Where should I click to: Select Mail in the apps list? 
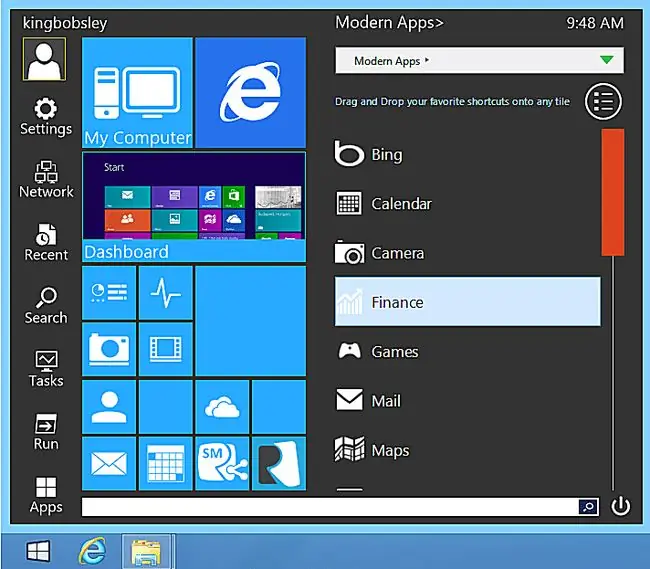tap(467, 401)
